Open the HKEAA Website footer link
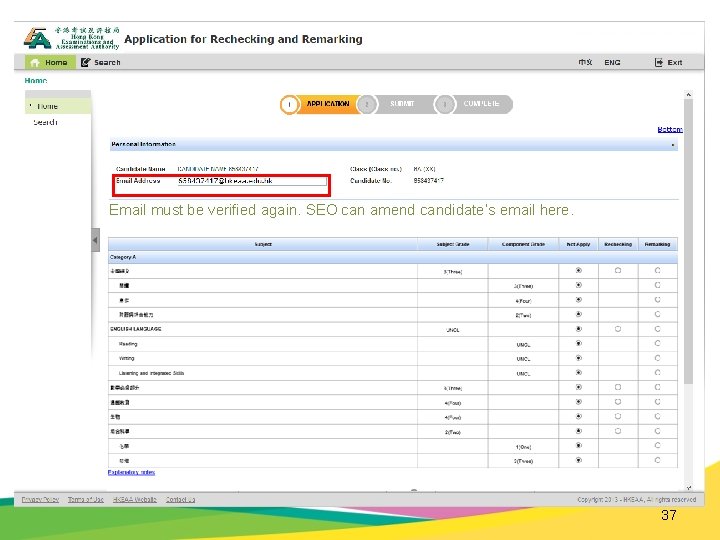This screenshot has width=720, height=540. [x=135, y=500]
